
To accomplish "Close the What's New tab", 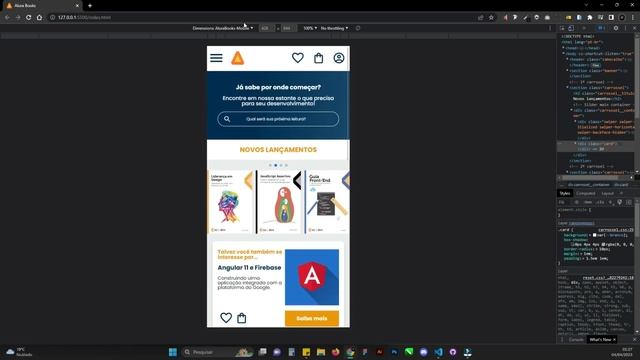I will (614, 340).
